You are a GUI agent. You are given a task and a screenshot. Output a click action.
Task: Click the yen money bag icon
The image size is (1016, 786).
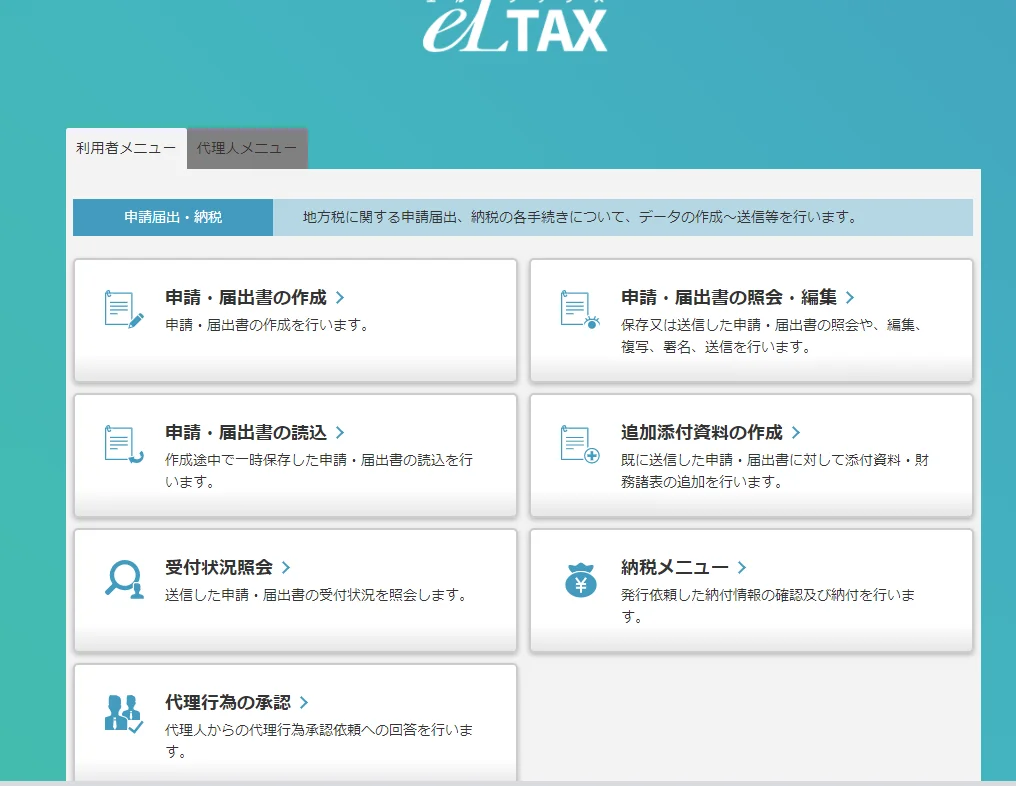[x=581, y=579]
